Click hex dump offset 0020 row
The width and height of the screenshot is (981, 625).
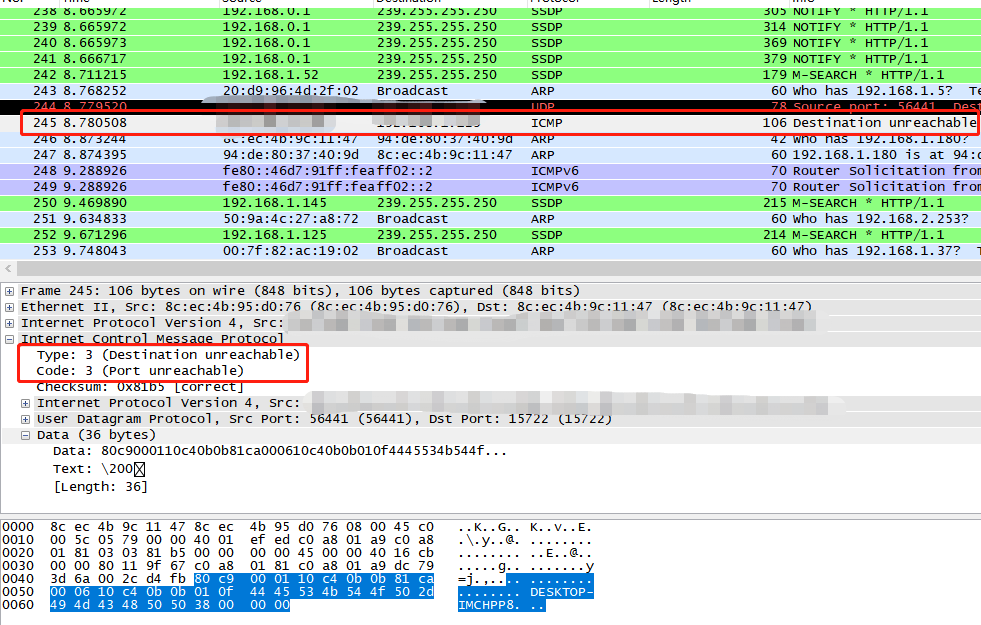coord(297,553)
